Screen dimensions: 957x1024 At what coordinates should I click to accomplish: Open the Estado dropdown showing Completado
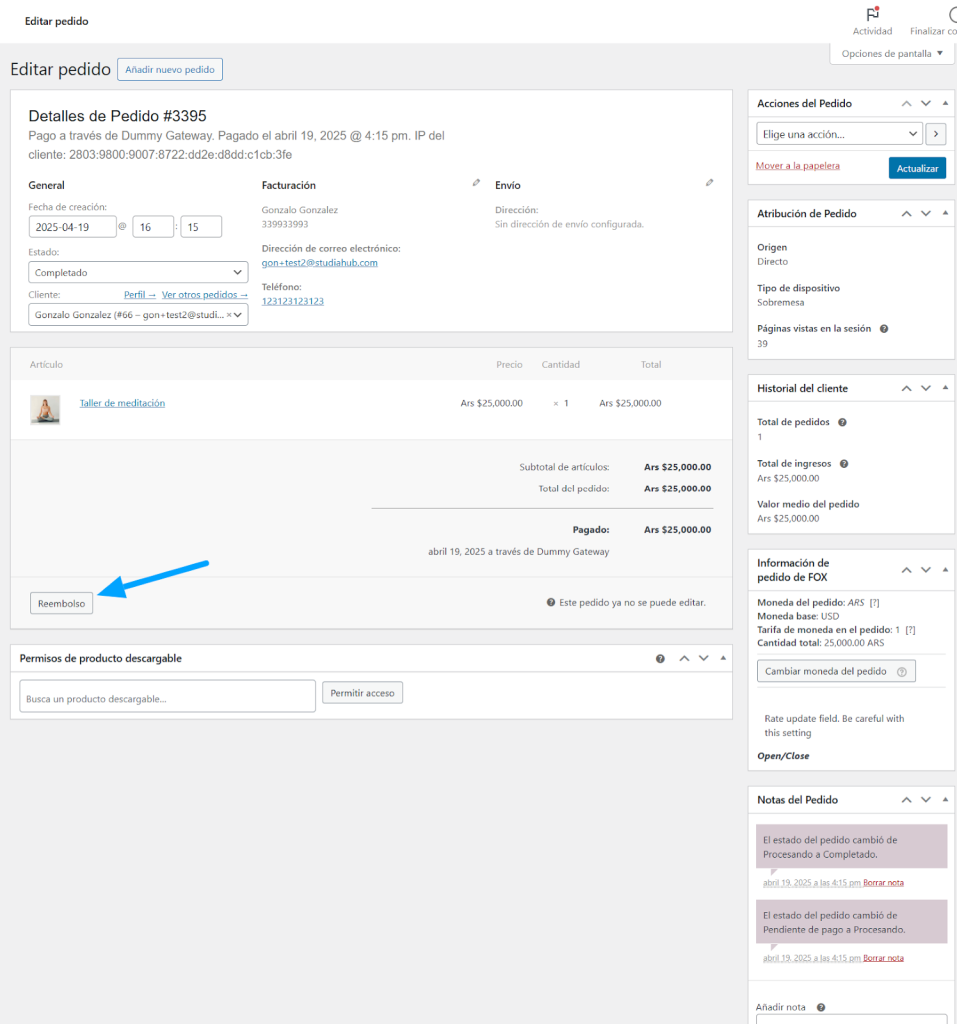tap(138, 272)
